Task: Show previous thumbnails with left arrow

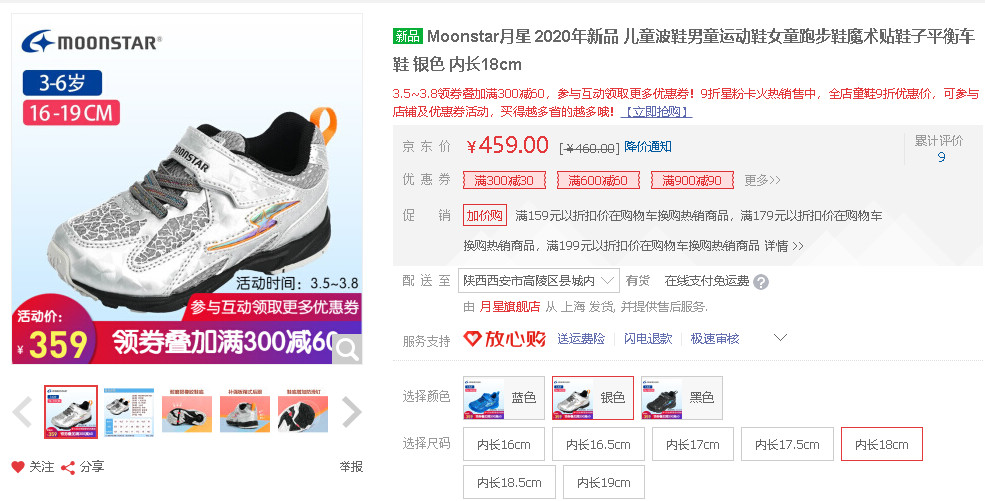Action: click(23, 412)
